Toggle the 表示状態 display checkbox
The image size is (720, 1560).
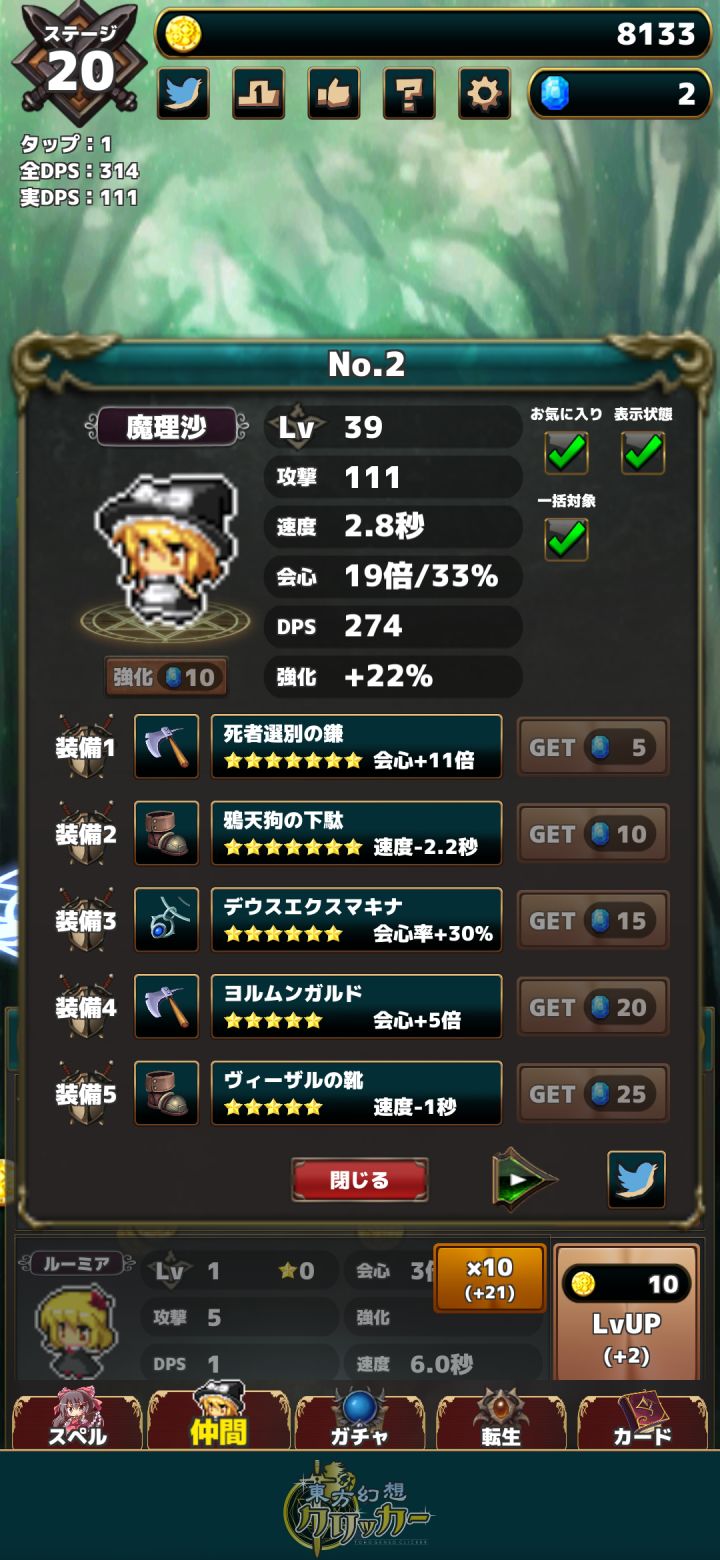click(643, 453)
